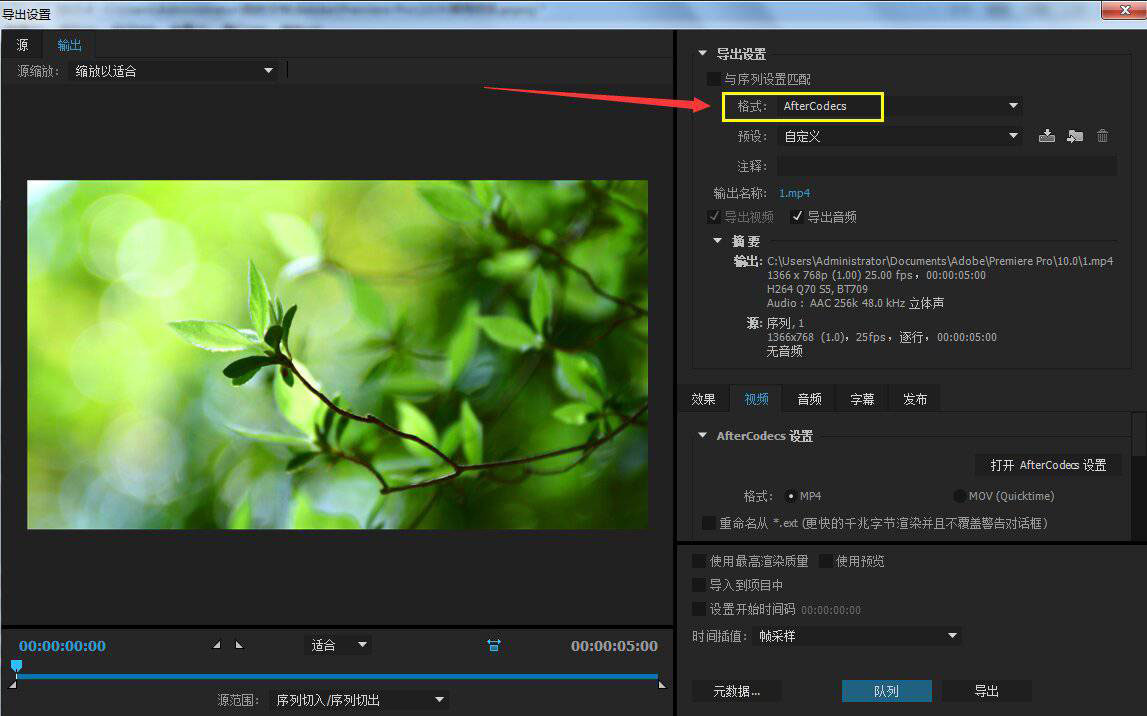Click the video preview image
This screenshot has width=1147, height=716.
coord(337,355)
